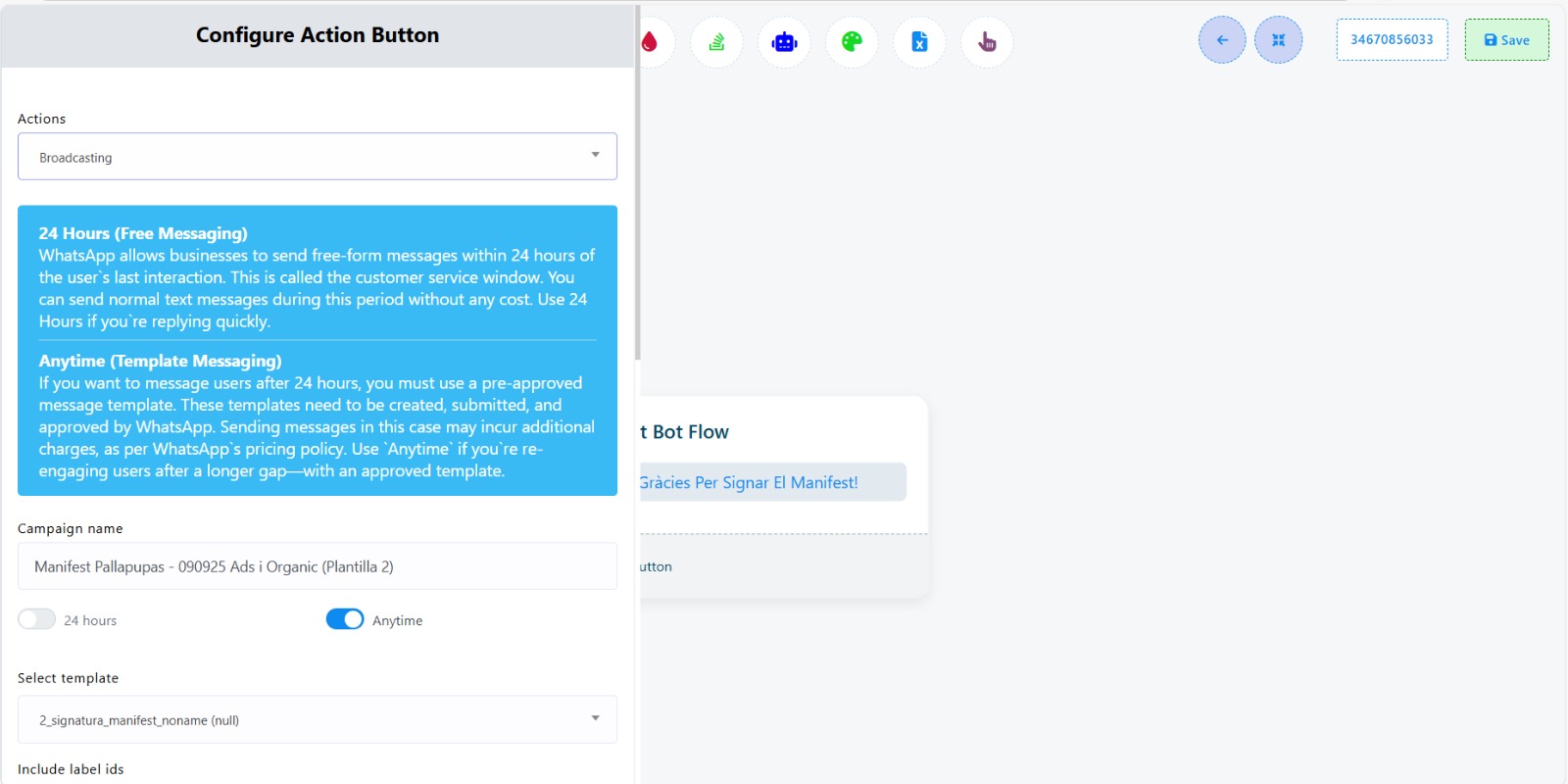Open the Actions Broadcasting dropdown
The image size is (1568, 784).
[x=318, y=157]
